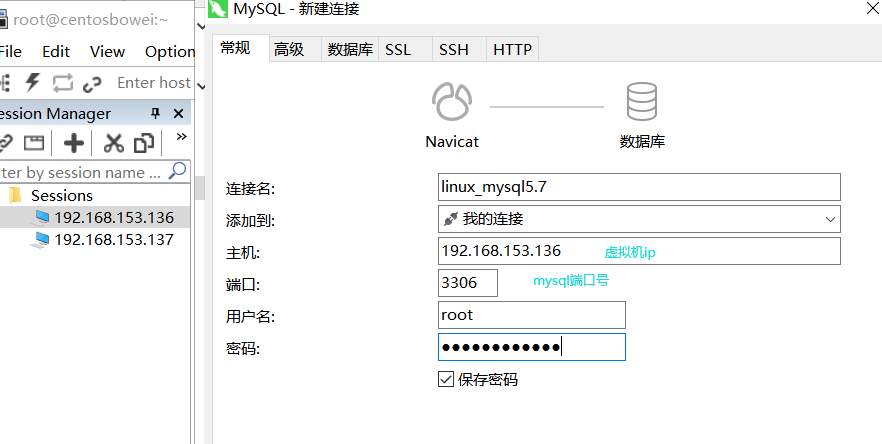Open the SecureCRT menu bar overflow arrow
882x444 pixels.
click(201, 26)
